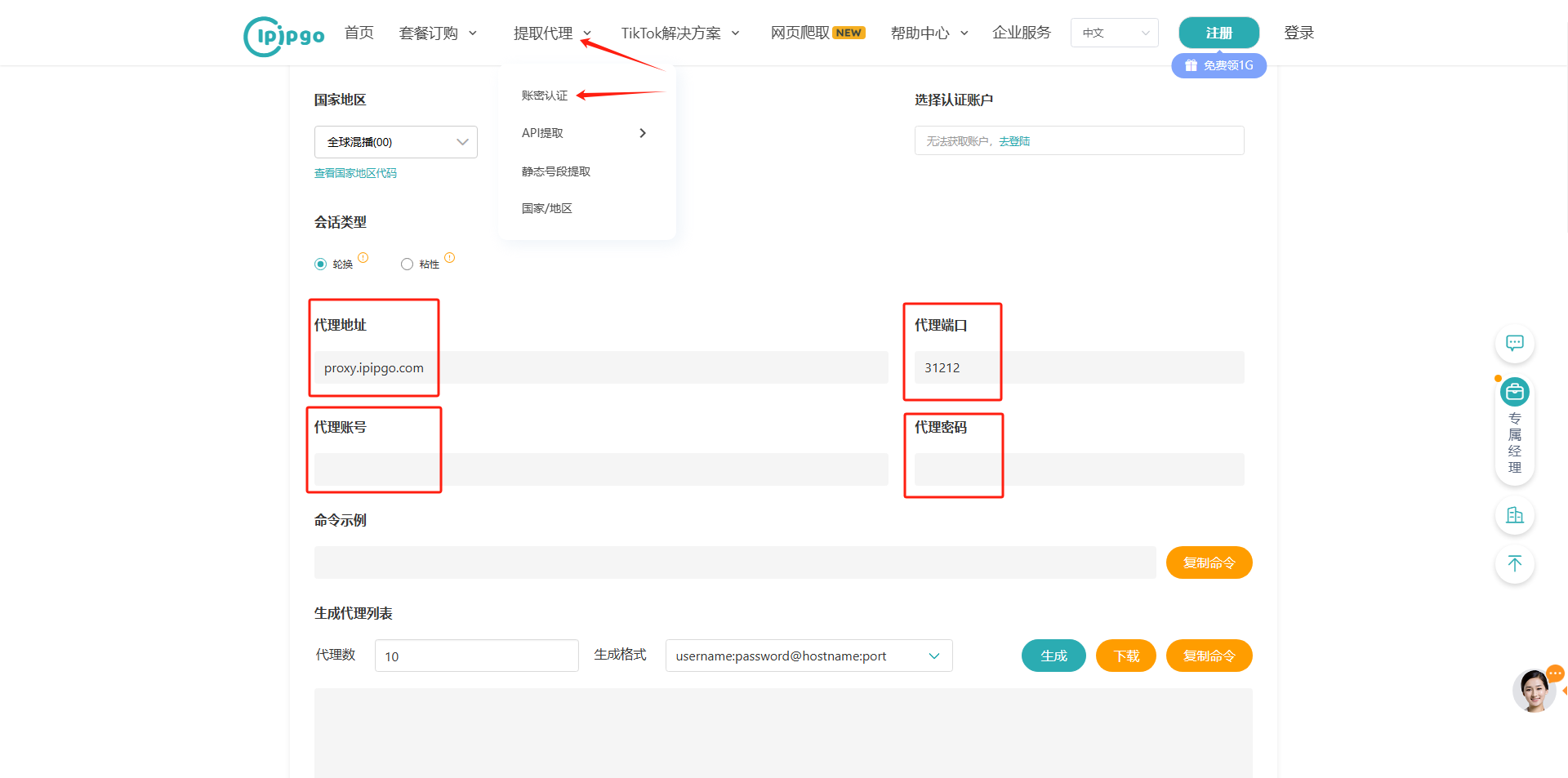1568x778 pixels.
Task: Select the 粘性 session type
Action: (x=407, y=264)
